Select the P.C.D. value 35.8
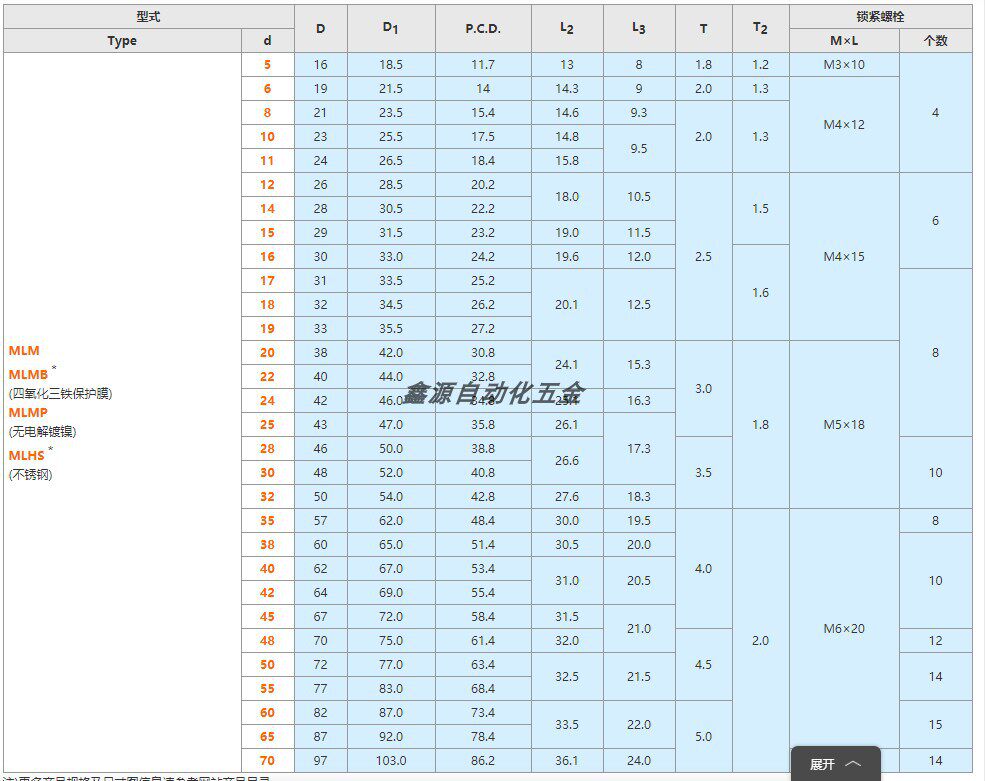985x781 pixels. 483,425
